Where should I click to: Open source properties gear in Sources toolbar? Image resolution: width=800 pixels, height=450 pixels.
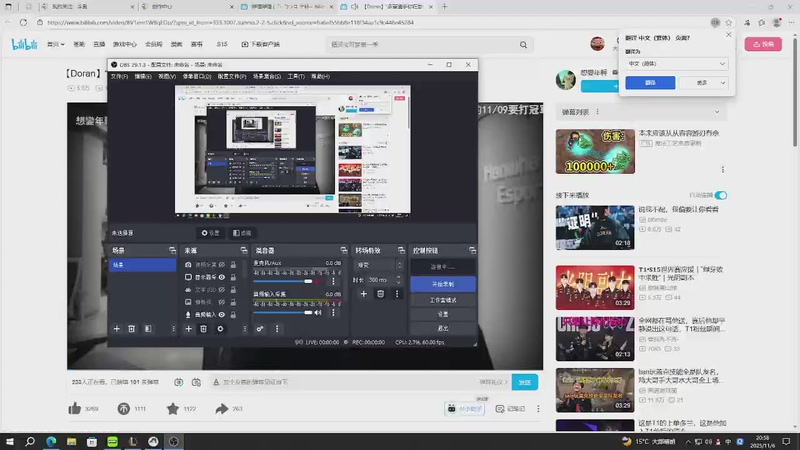click(x=220, y=329)
